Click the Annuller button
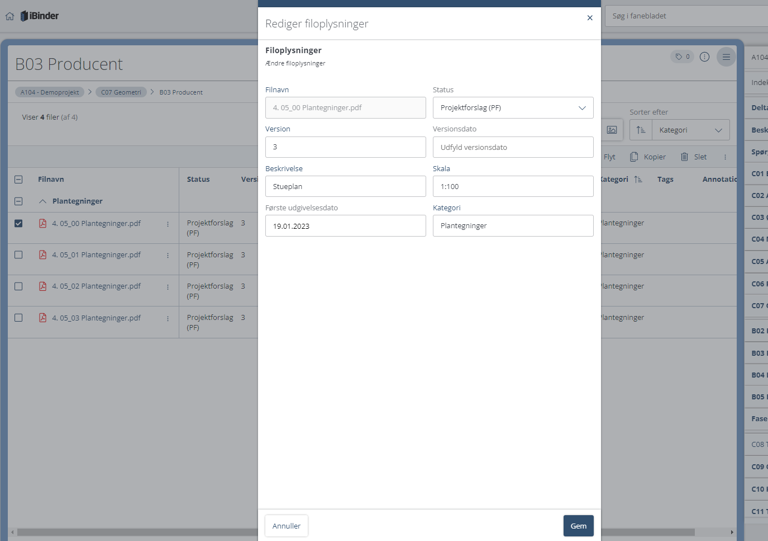The width and height of the screenshot is (768, 541). [286, 526]
